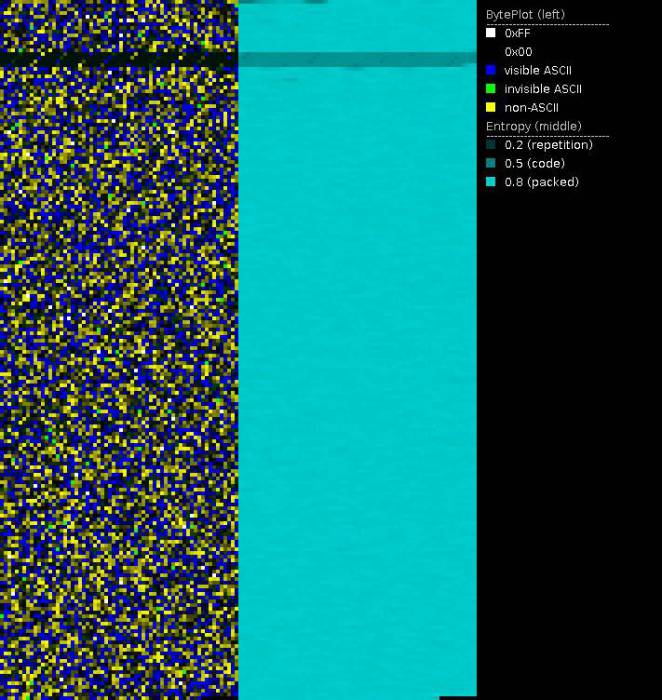662x700 pixels.
Task: Click the '0.5 (code)' label
Action: coord(535,163)
